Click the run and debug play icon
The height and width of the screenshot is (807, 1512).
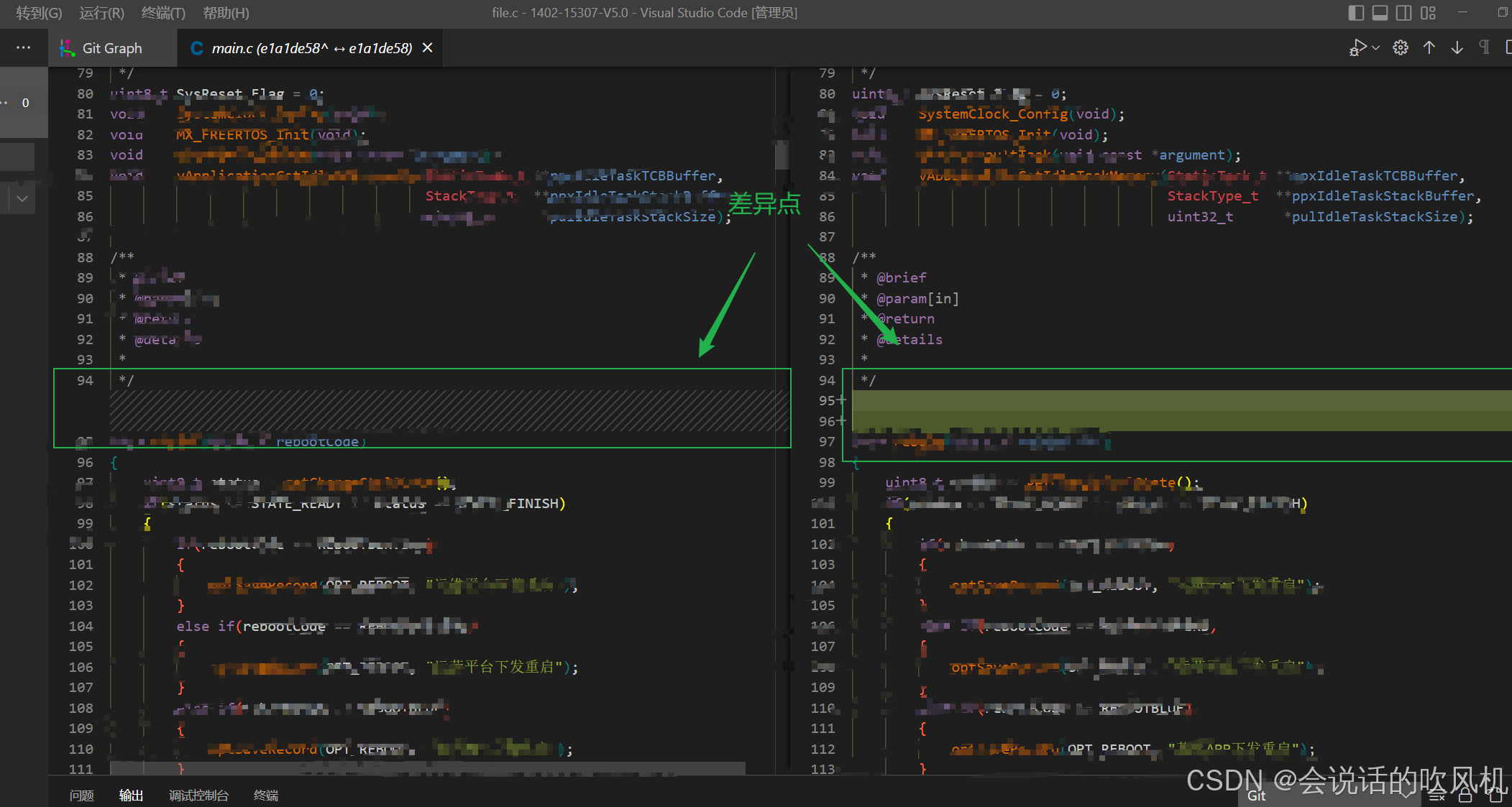click(x=1357, y=47)
